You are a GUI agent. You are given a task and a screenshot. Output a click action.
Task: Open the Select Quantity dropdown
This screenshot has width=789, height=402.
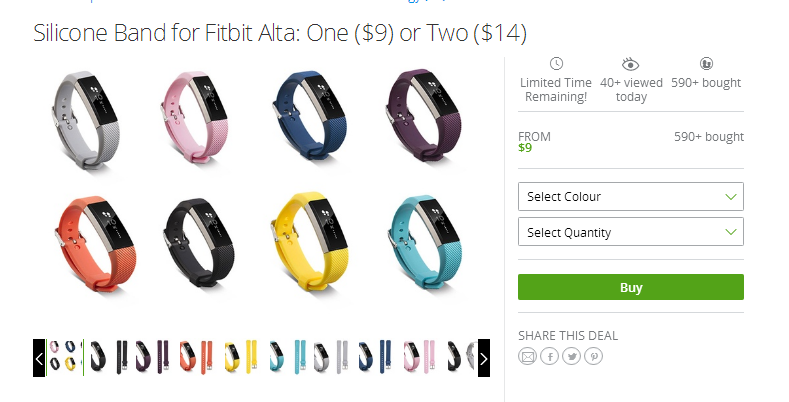[631, 232]
